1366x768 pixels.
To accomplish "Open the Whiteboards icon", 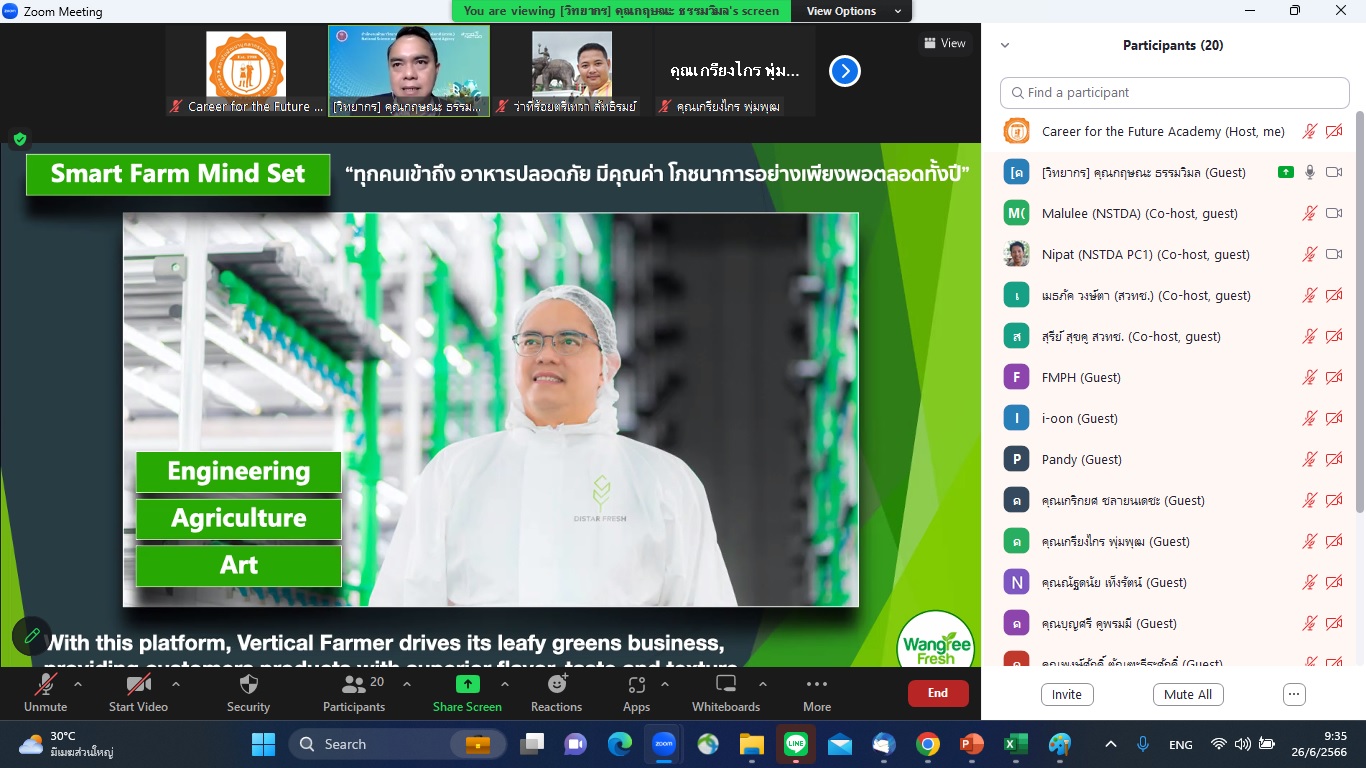I will click(x=726, y=684).
